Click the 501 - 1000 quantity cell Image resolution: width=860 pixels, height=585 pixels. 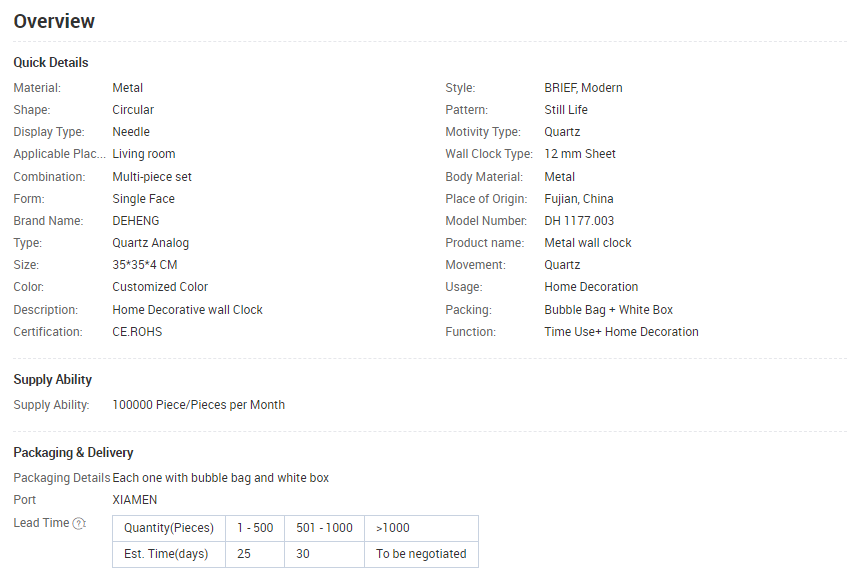point(324,528)
